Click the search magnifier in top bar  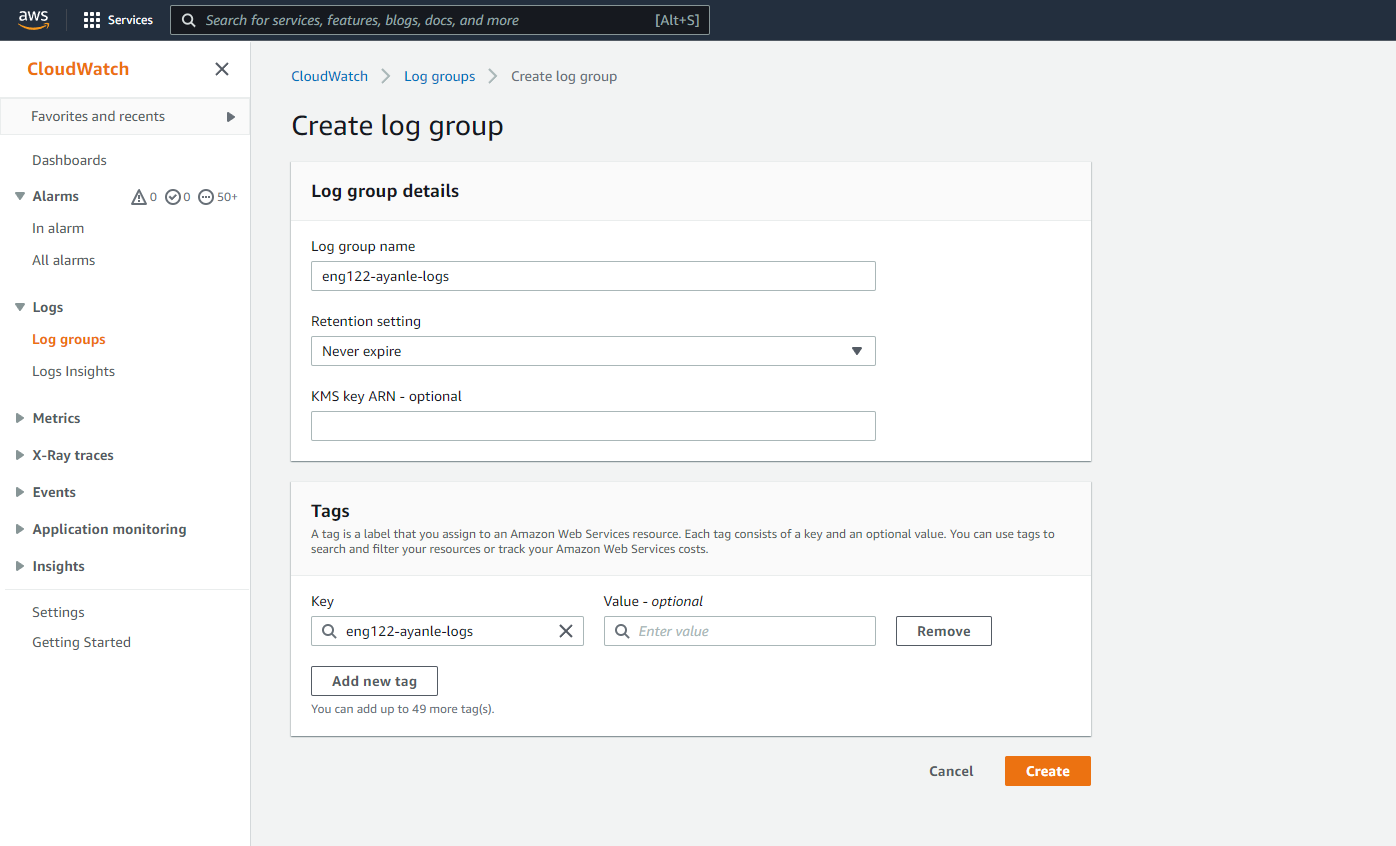[188, 20]
